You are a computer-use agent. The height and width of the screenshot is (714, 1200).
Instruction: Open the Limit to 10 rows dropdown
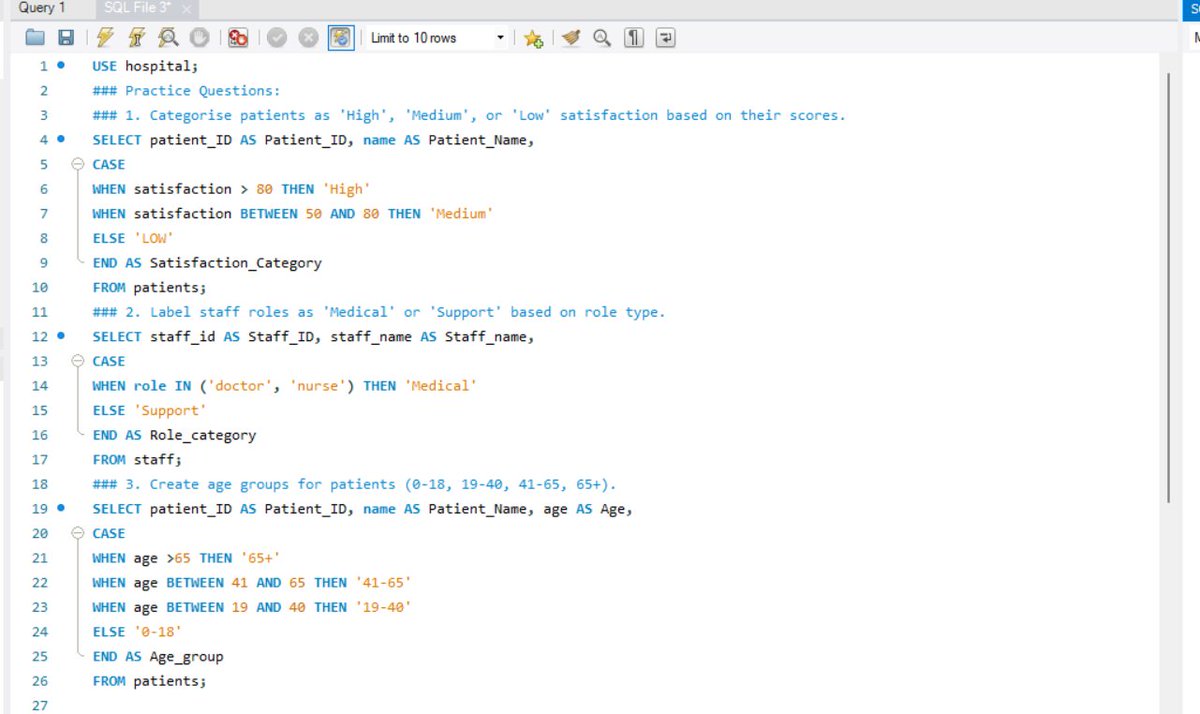point(438,38)
